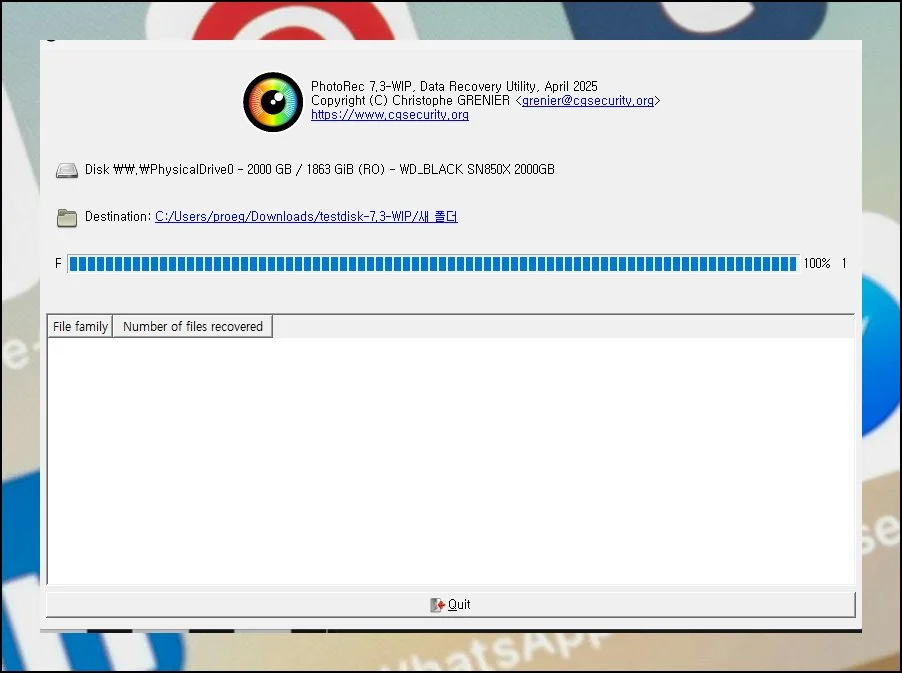Click the blue recovery progress bar
Image resolution: width=902 pixels, height=673 pixels.
click(x=432, y=264)
